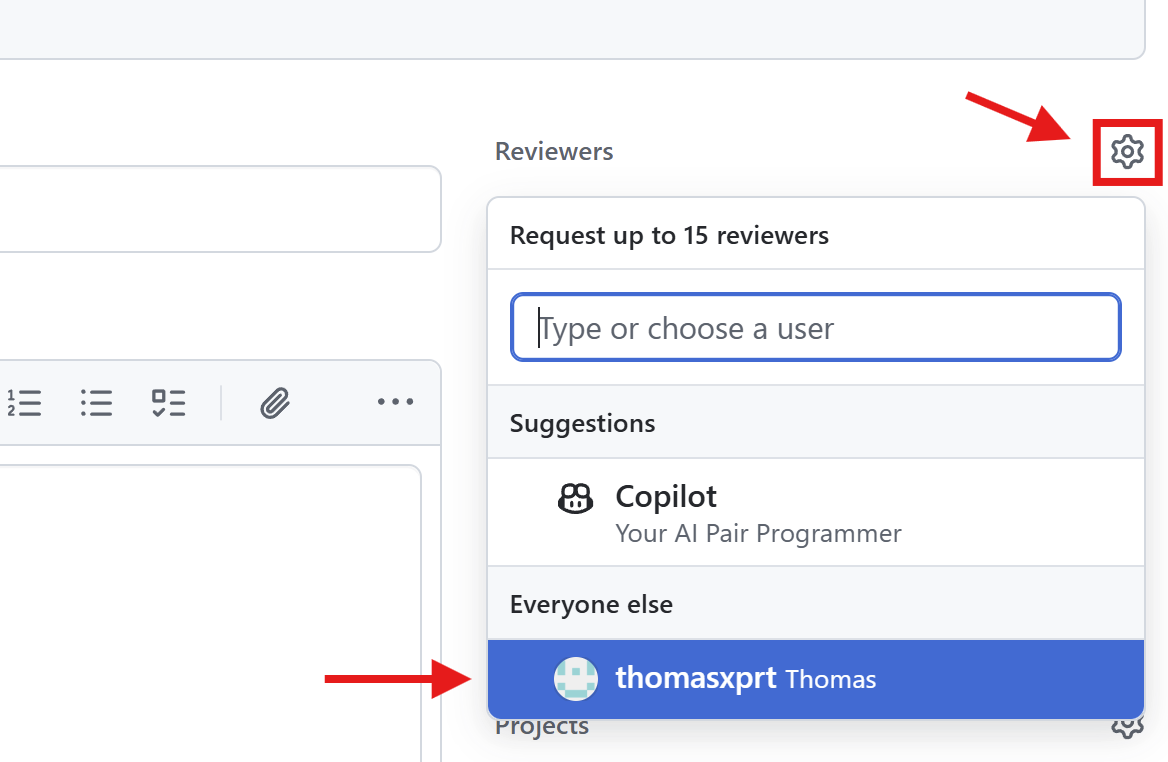The image size is (1168, 762).
Task: Focus the "Type or choose a user" field
Action: point(815,327)
